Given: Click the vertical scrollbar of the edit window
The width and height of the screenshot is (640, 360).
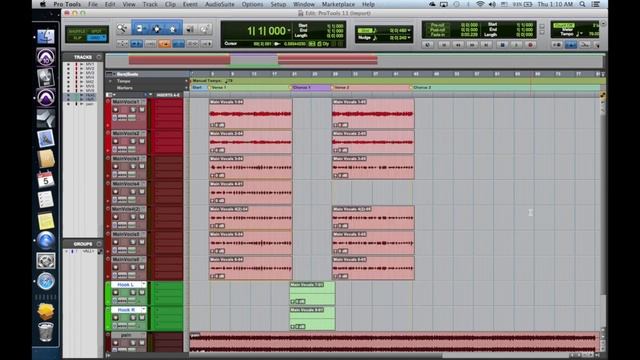Looking at the screenshot, I should coord(602,204).
